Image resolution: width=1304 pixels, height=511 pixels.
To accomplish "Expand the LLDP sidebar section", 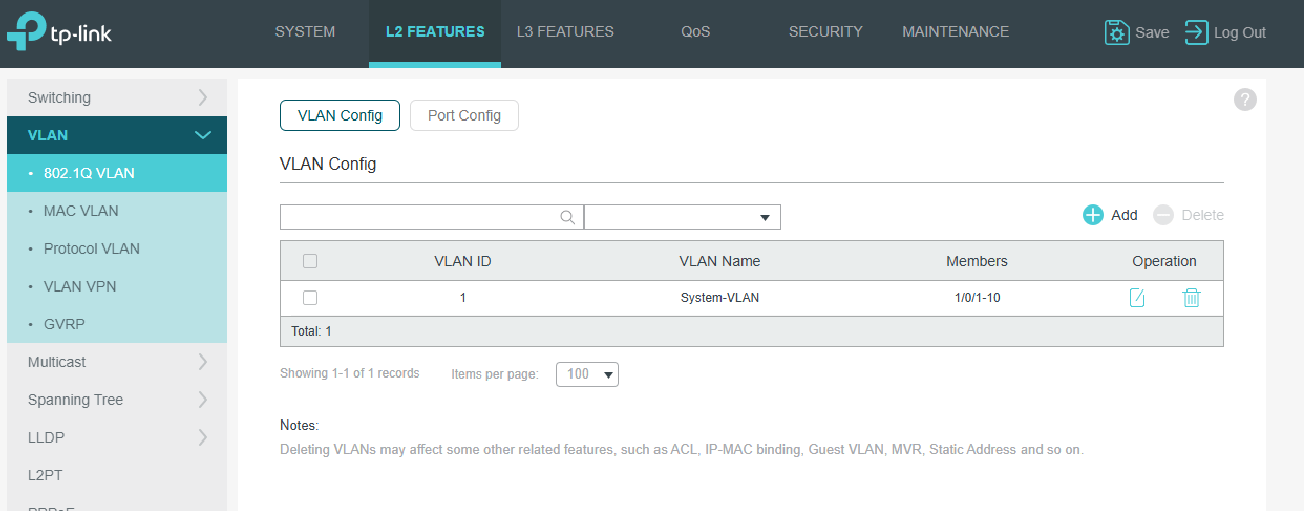I will tap(117, 438).
